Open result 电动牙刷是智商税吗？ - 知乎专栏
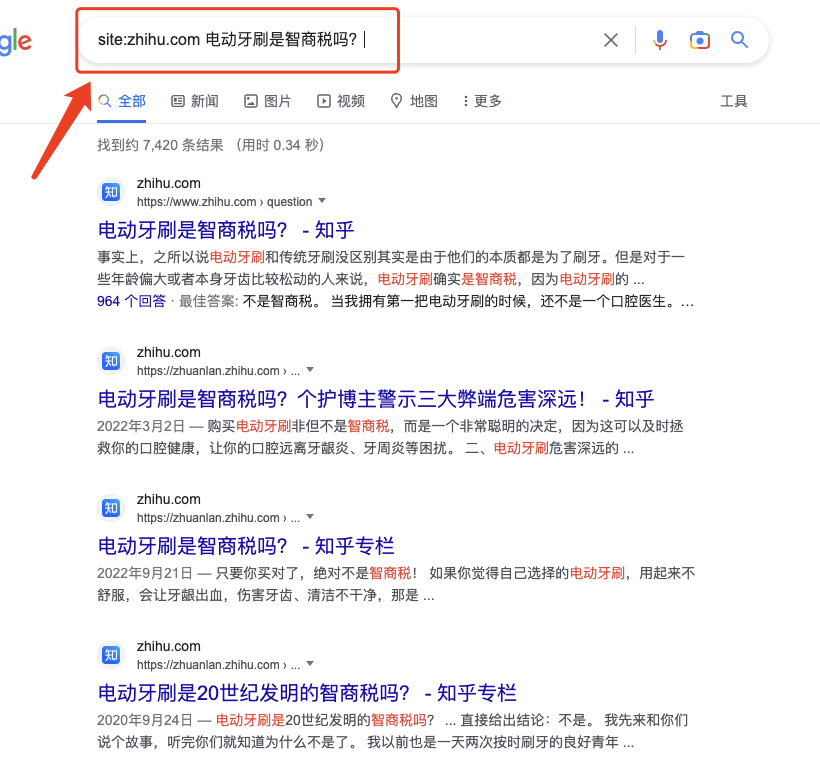 tap(246, 546)
